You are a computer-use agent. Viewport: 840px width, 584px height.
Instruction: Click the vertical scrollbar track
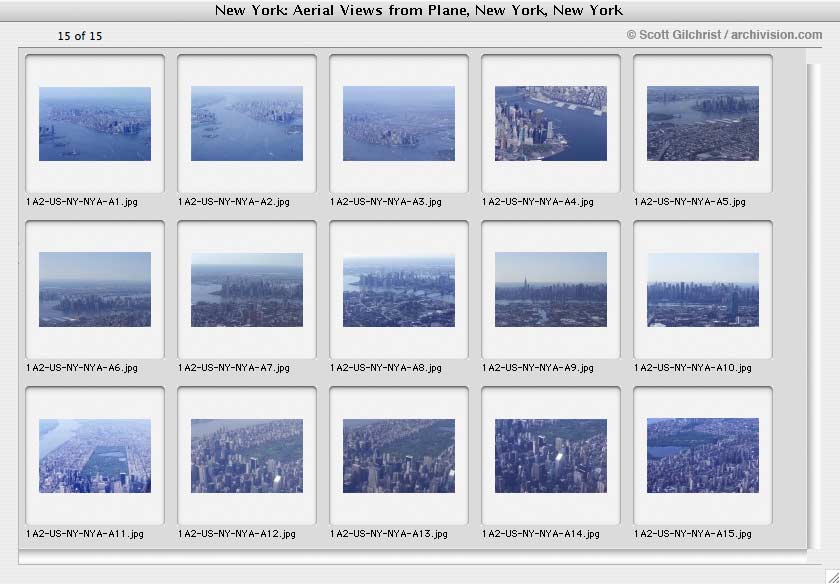814,306
